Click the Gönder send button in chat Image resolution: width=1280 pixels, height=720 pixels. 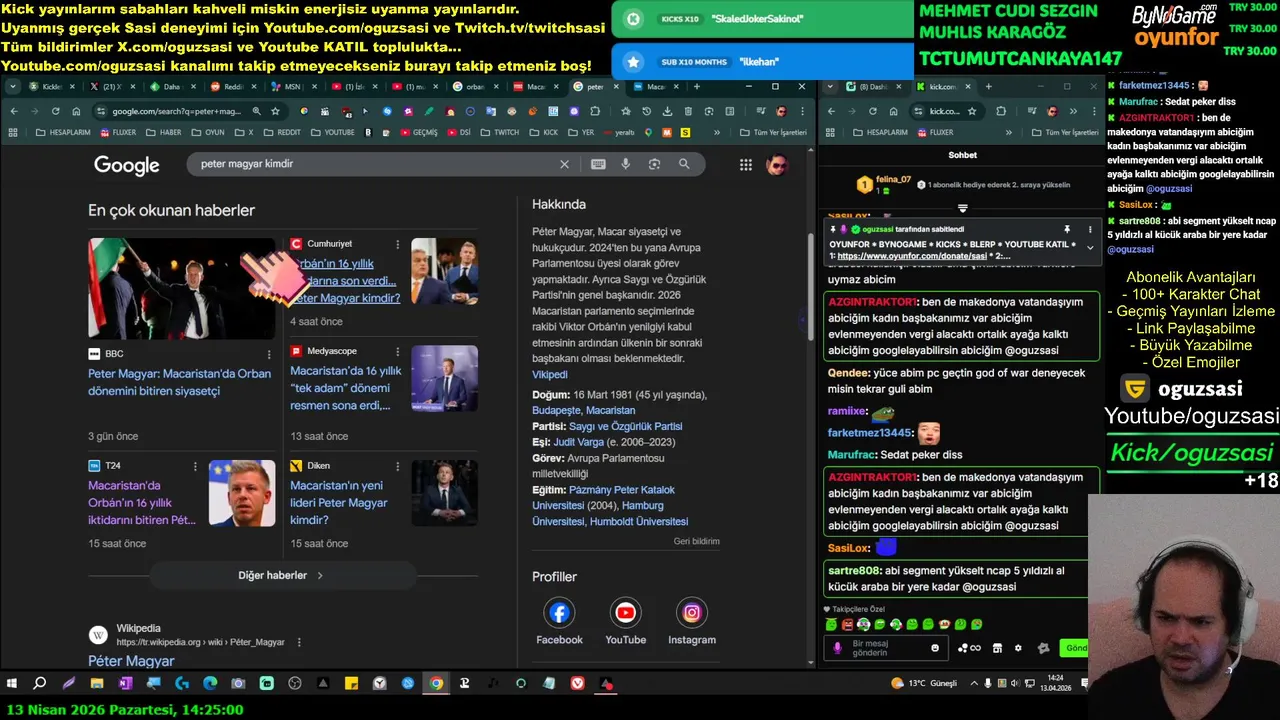point(1075,648)
